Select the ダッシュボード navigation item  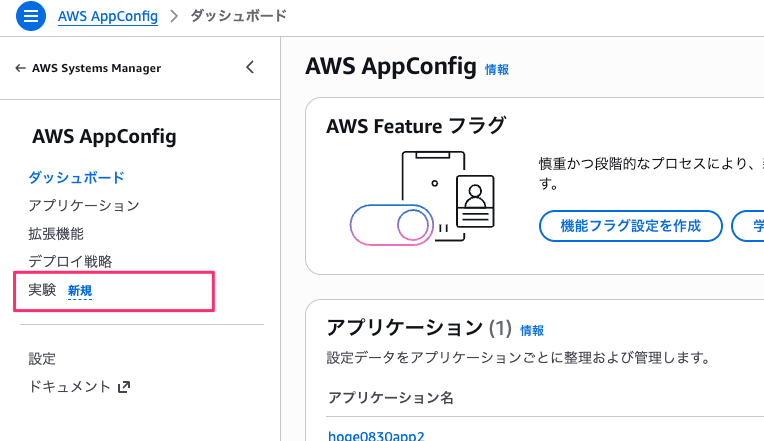click(x=76, y=177)
